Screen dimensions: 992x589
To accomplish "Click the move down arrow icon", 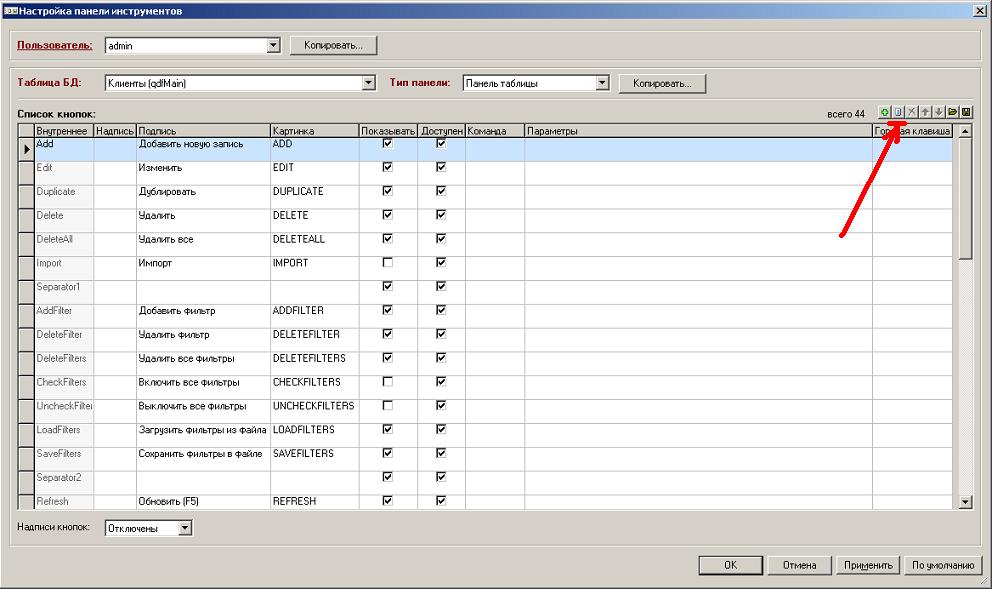I will 938,113.
